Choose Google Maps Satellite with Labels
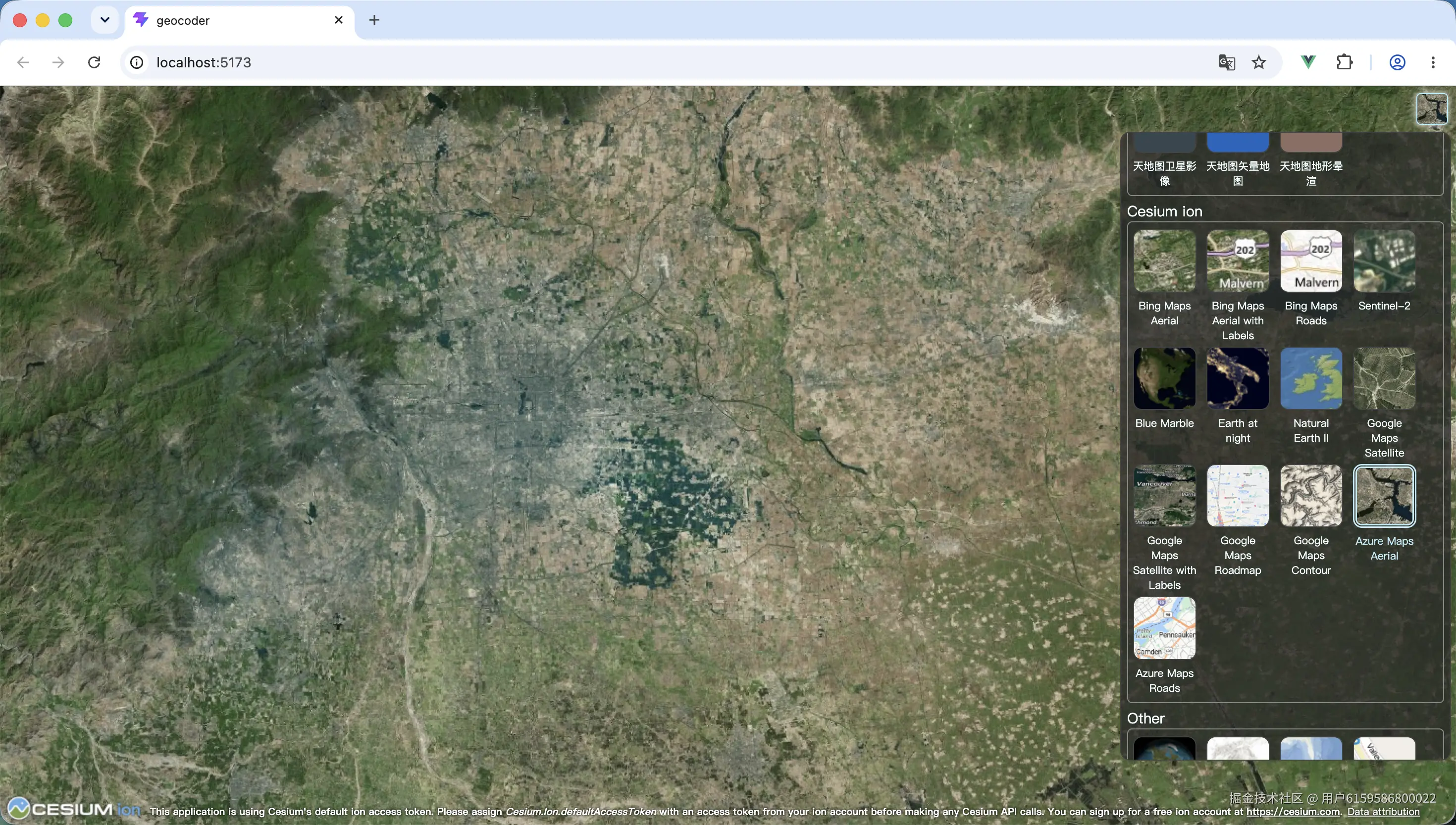The height and width of the screenshot is (825, 1456). pos(1164,496)
